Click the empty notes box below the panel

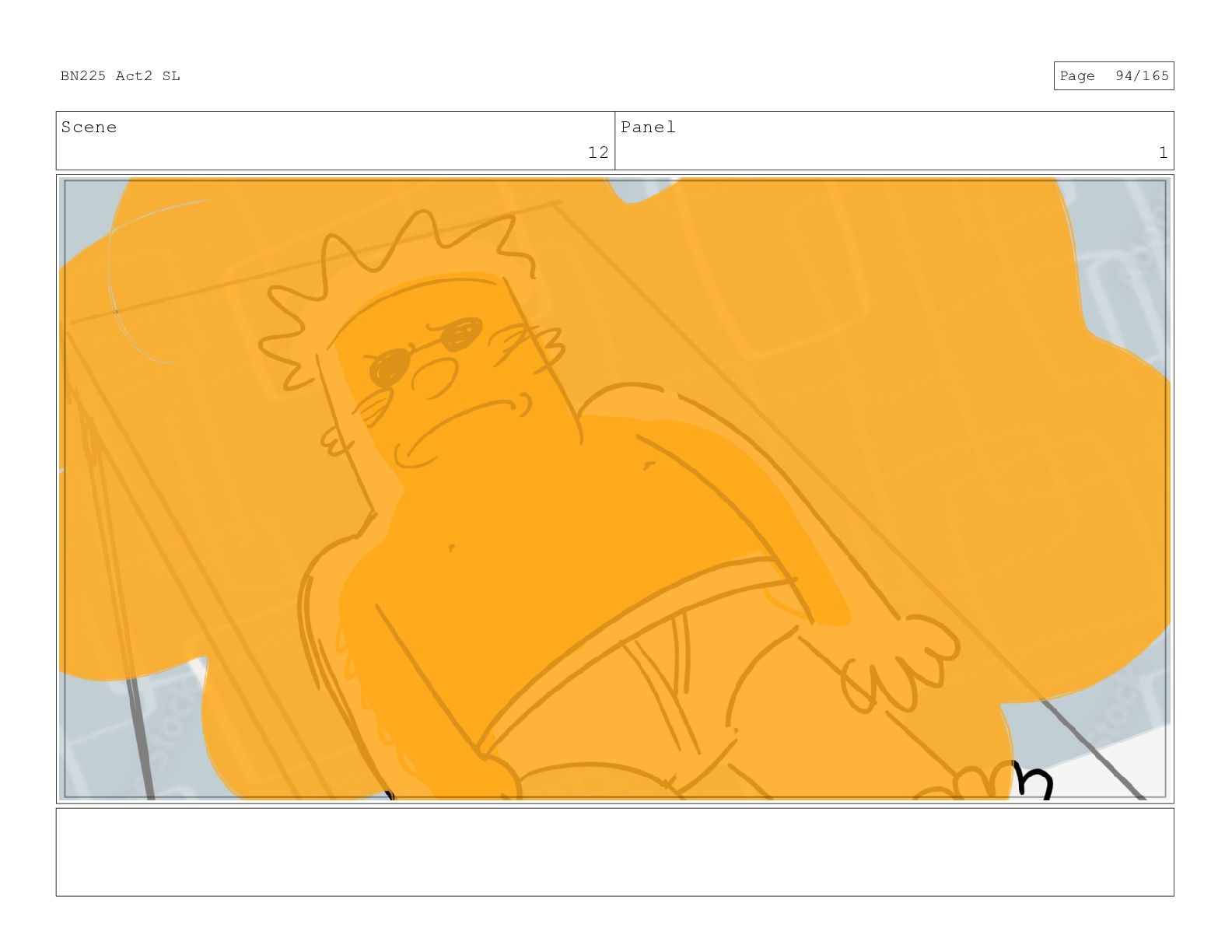point(614,852)
